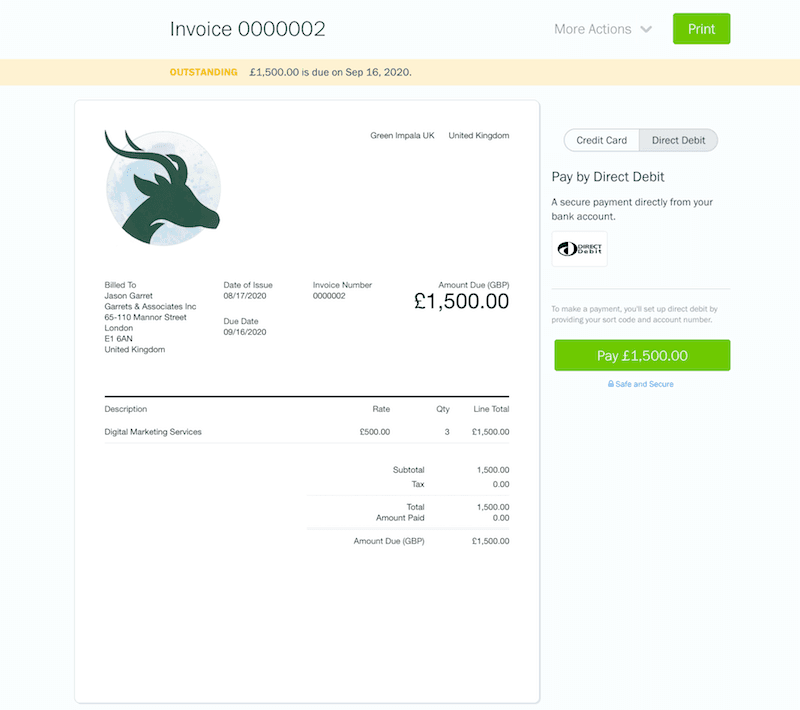Click the date of issue 08/17/2020
This screenshot has height=710, width=800.
point(245,296)
